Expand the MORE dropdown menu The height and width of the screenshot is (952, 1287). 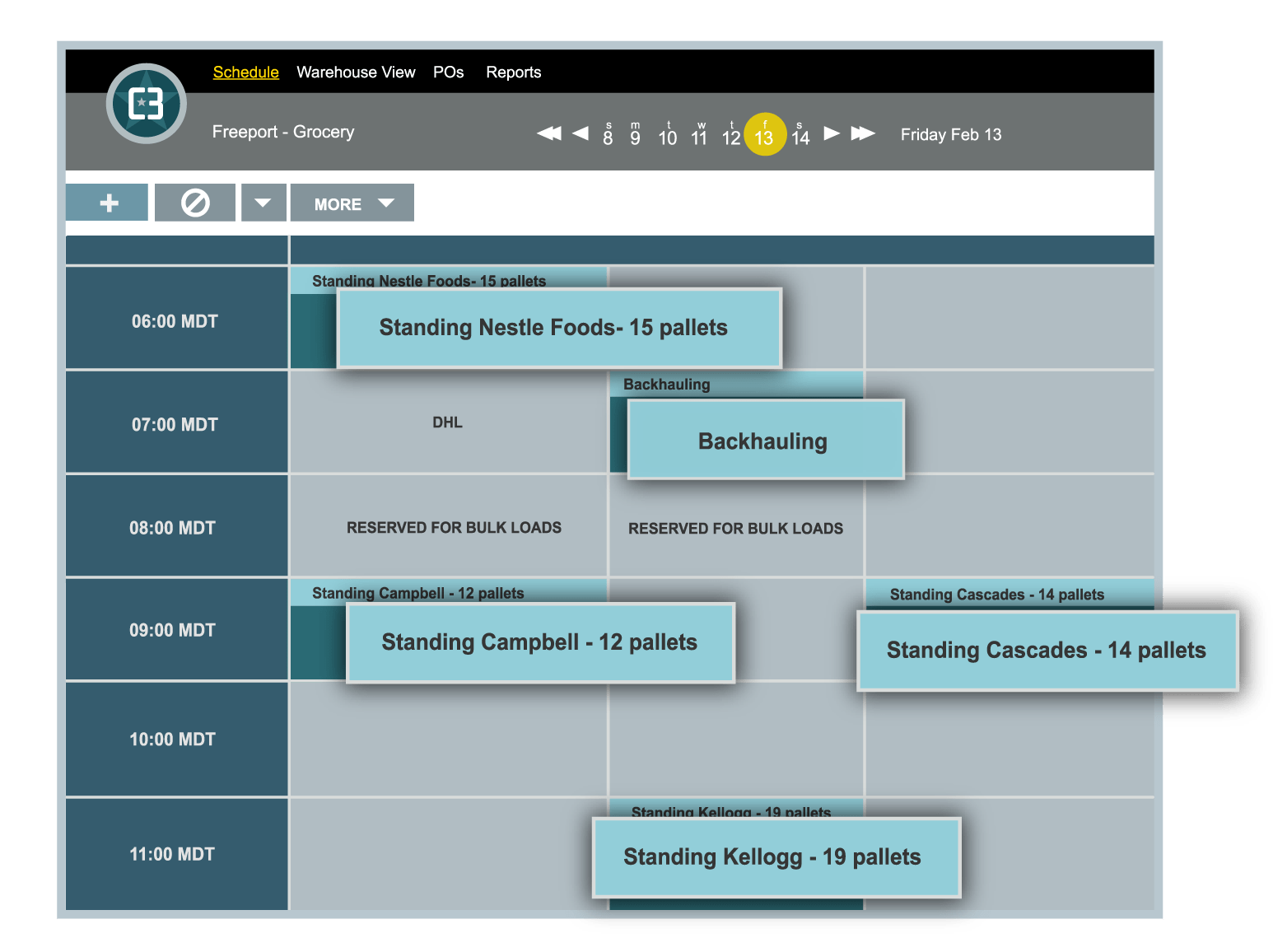[352, 203]
